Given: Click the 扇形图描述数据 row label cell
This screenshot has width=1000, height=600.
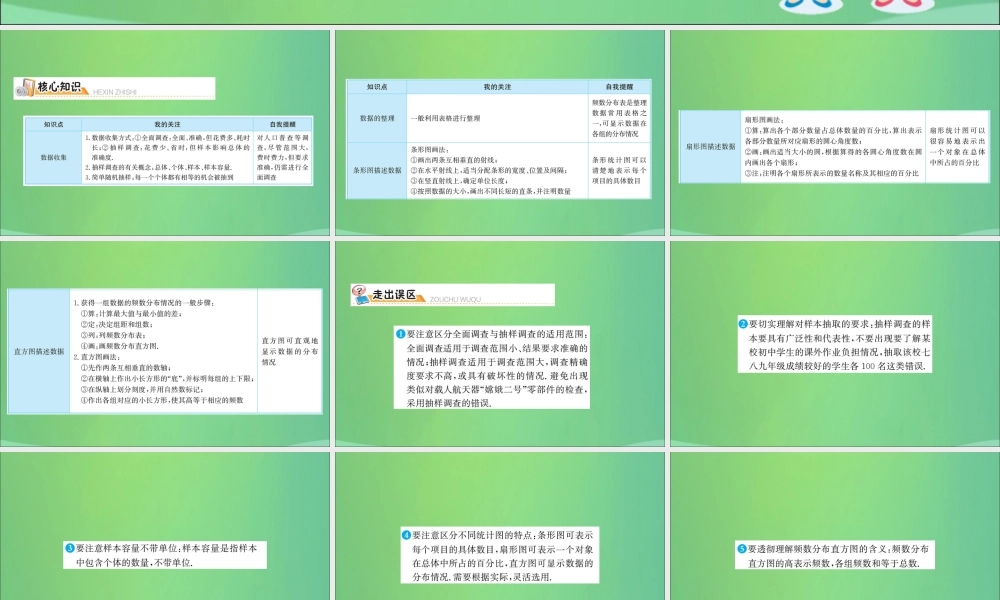Looking at the screenshot, I should point(710,147).
